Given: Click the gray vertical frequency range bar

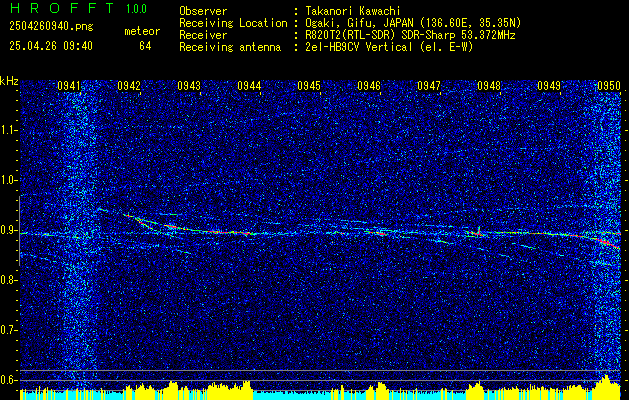Looking at the screenshot, I should [19, 231].
